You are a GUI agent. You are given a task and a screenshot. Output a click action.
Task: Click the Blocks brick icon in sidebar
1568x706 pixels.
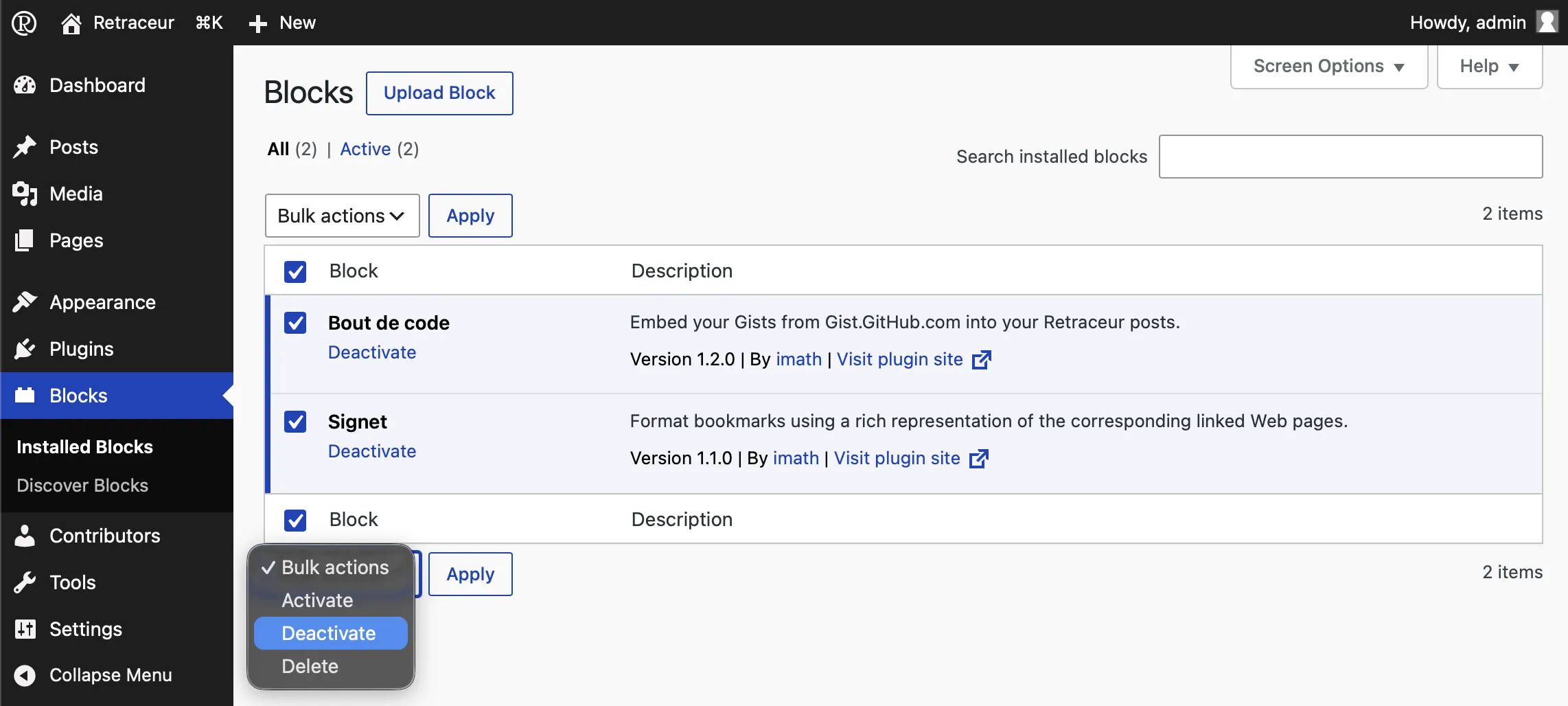pyautogui.click(x=25, y=396)
